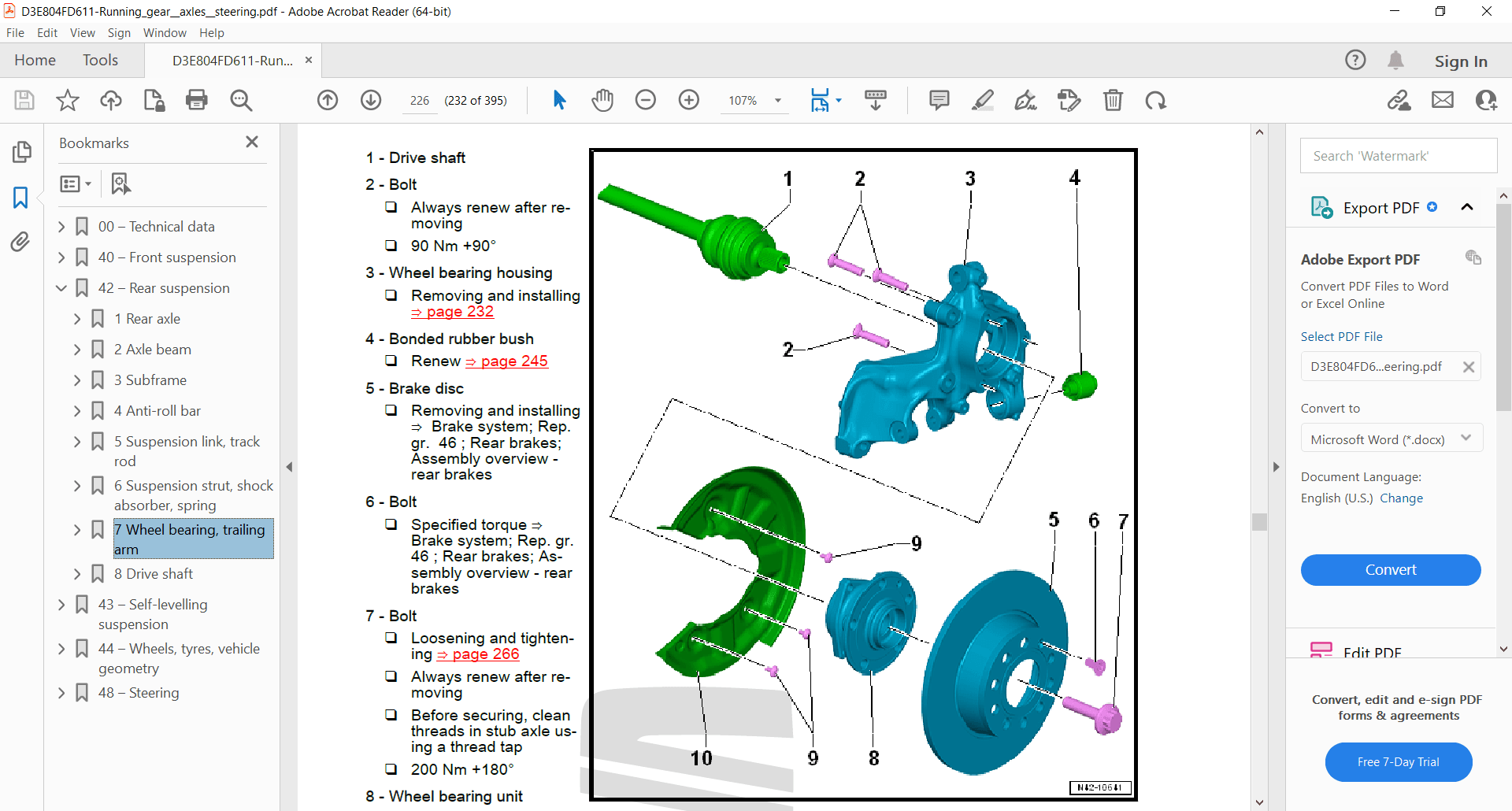Toggle the Bookmarks panel icon
The height and width of the screenshot is (811, 1512).
click(20, 197)
